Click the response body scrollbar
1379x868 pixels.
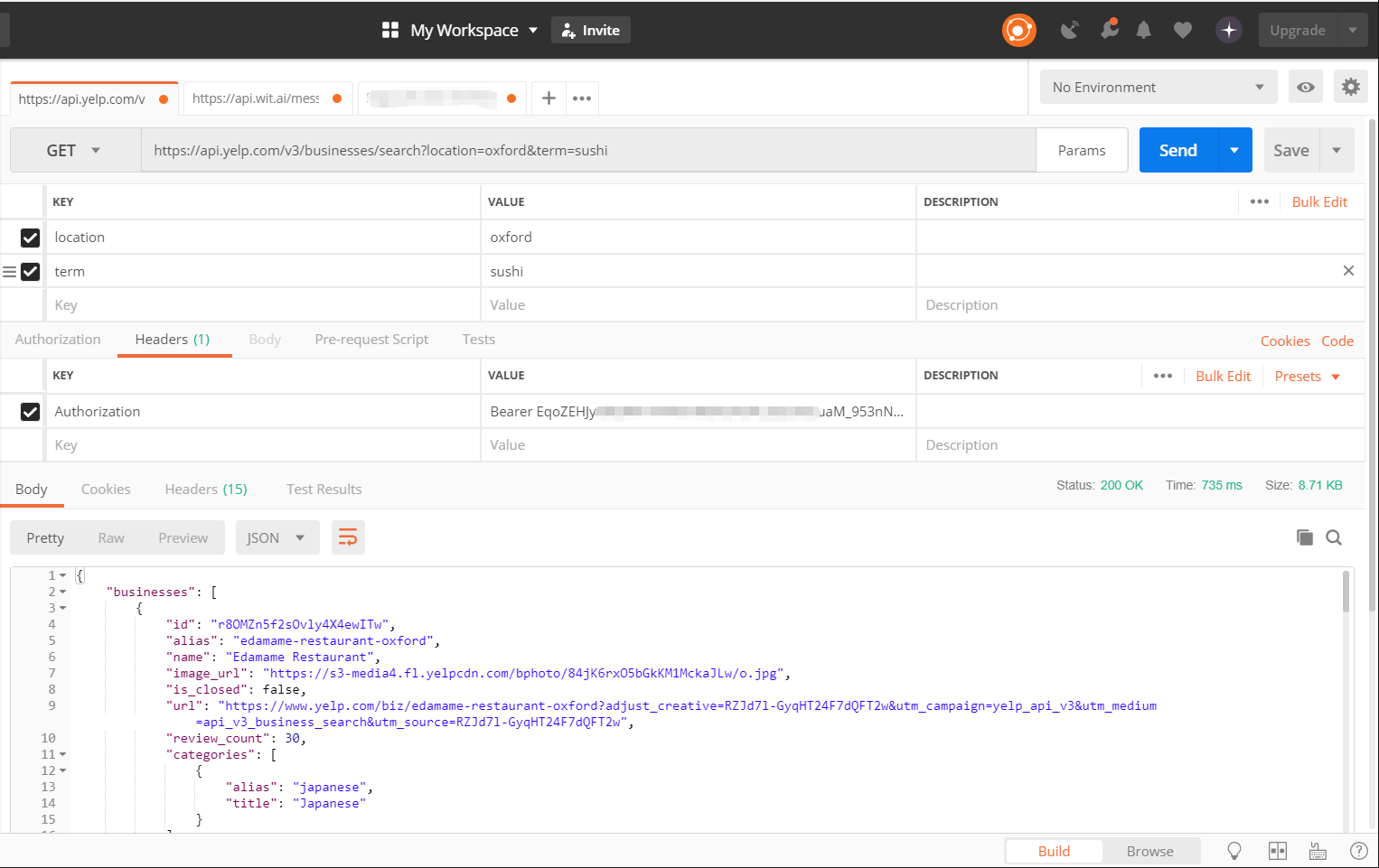(1346, 592)
